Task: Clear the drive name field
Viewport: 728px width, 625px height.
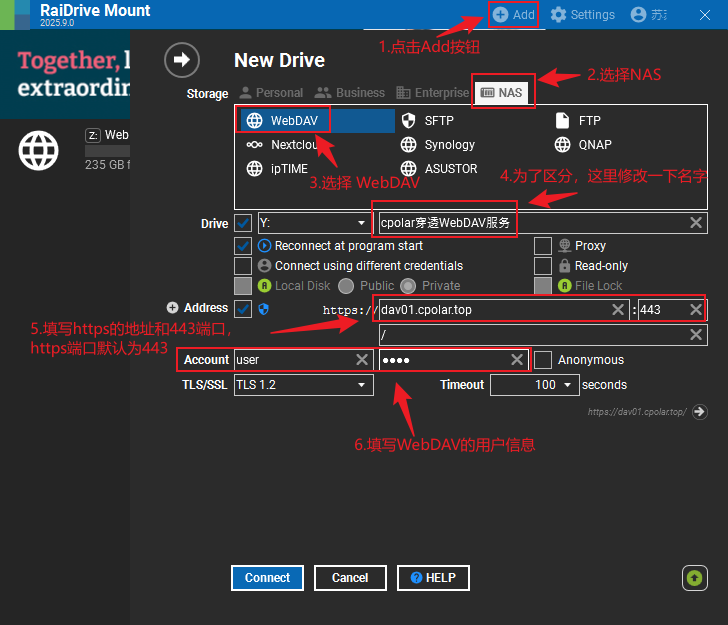Action: click(x=696, y=223)
